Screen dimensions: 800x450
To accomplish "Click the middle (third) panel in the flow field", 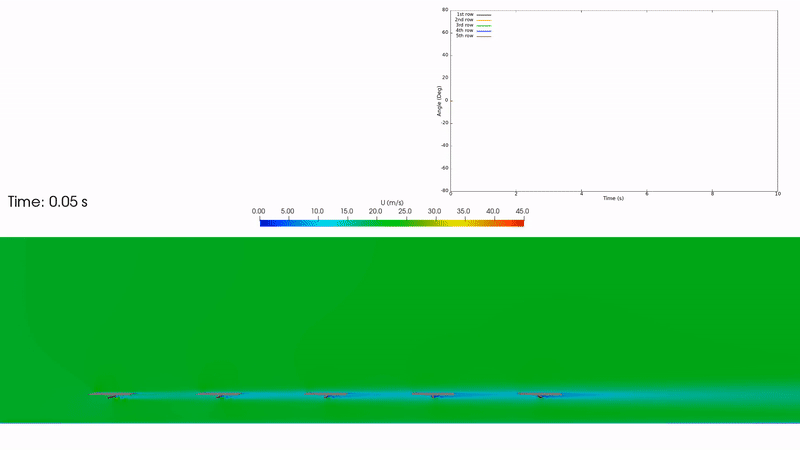I will point(327,394).
